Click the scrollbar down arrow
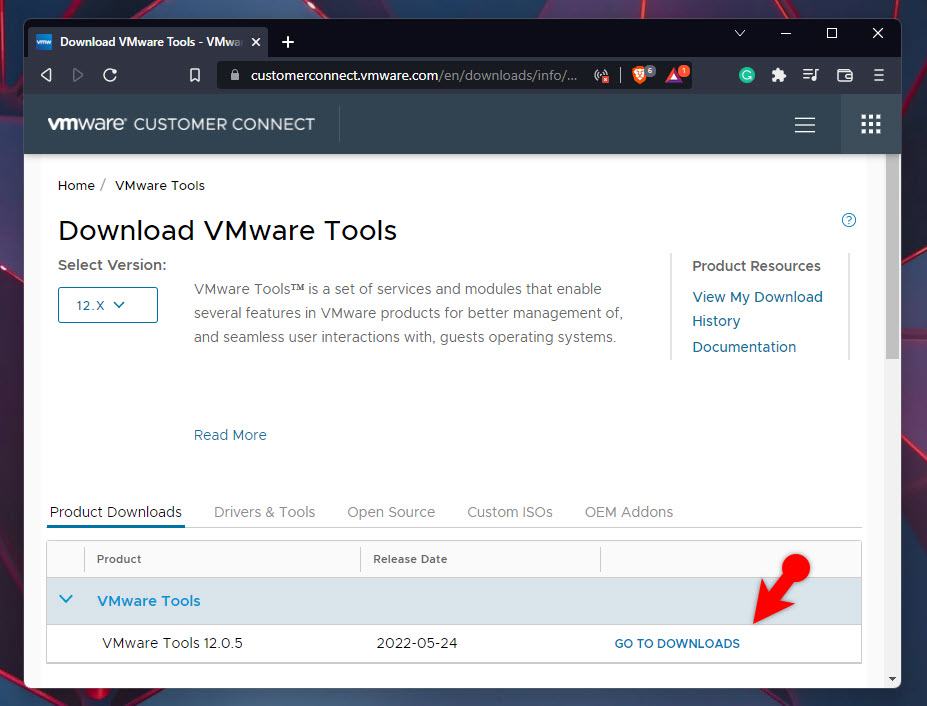 [893, 679]
